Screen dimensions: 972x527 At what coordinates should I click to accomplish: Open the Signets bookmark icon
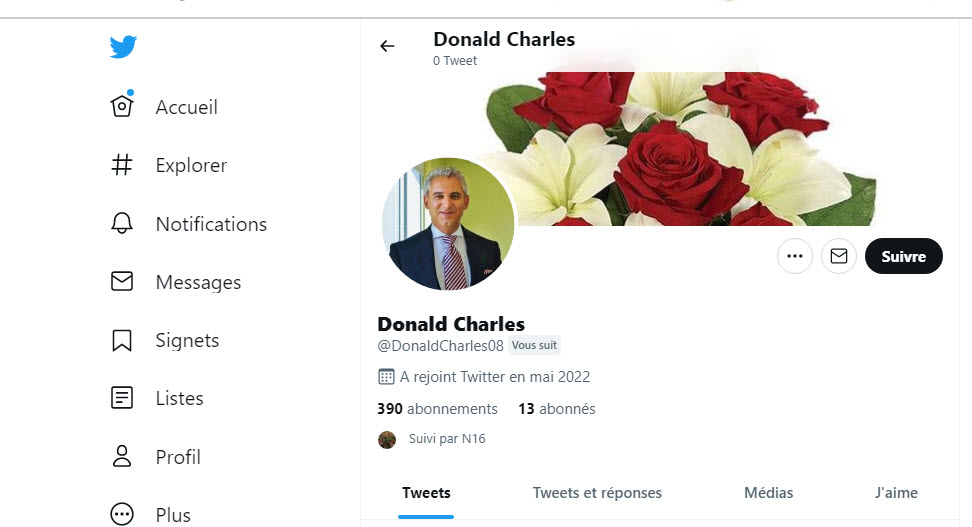[x=122, y=340]
